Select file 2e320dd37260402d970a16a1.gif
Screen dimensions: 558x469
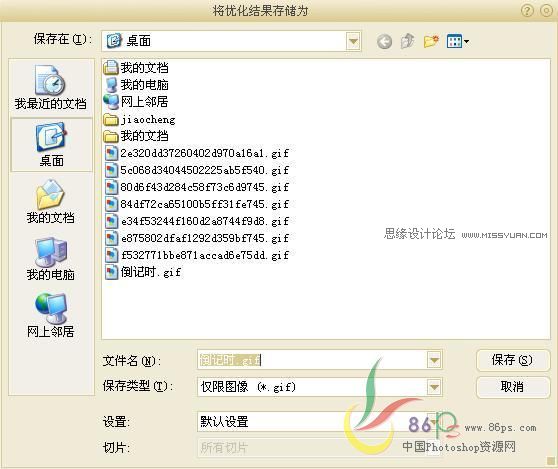(197, 153)
